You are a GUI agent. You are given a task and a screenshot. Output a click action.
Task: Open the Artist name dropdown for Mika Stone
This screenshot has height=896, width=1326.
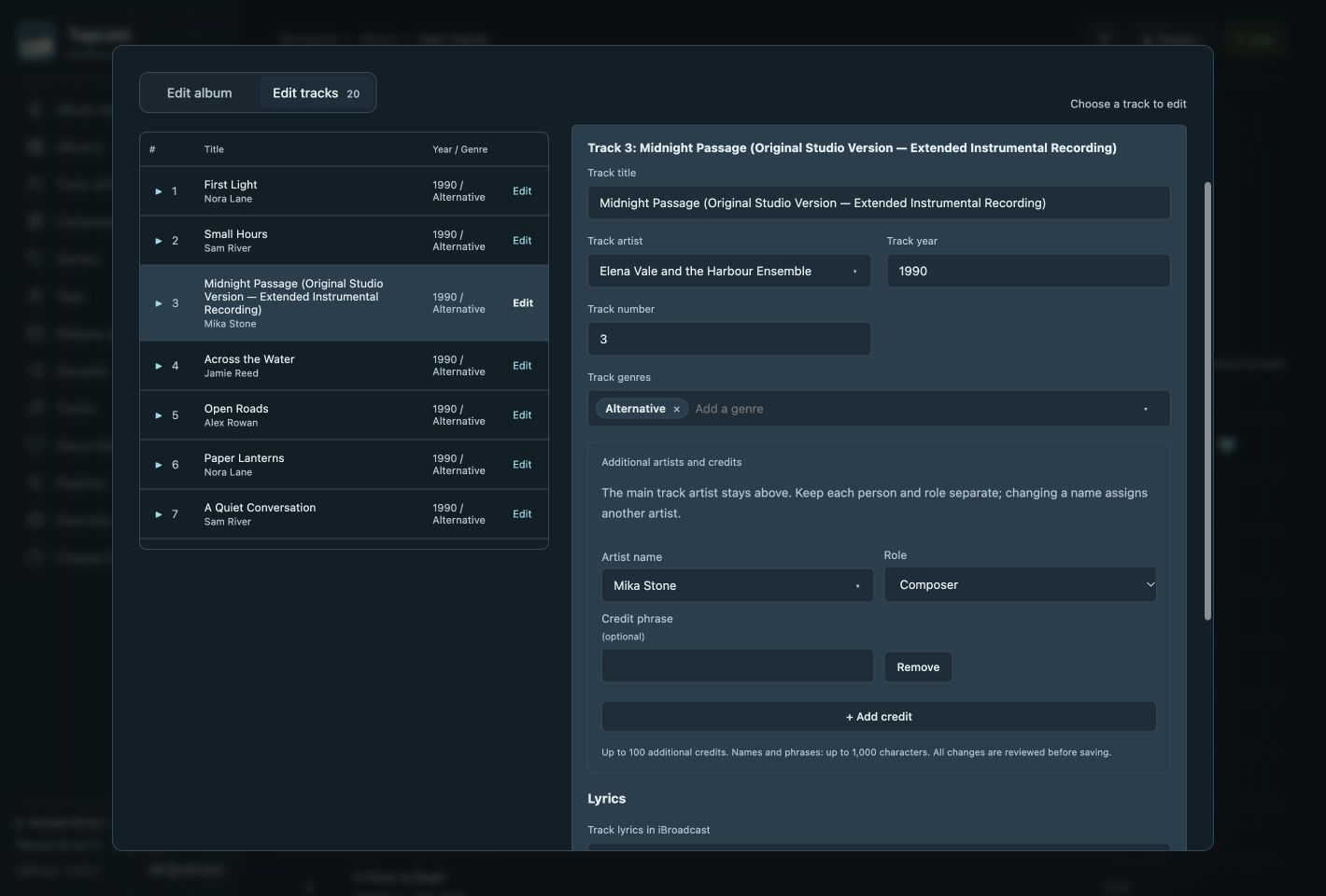point(738,586)
